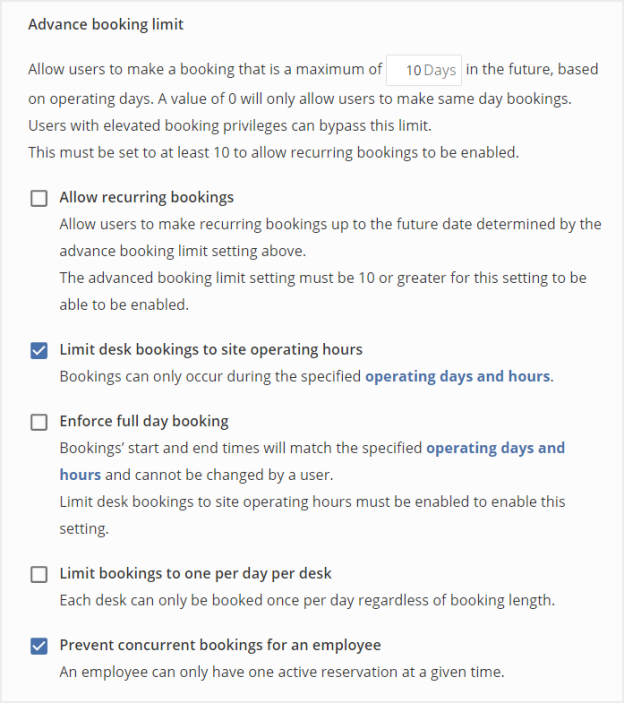This screenshot has width=624, height=703.
Task: Click "Limit desk bookings to site operating hours" label
Action: tap(210, 349)
